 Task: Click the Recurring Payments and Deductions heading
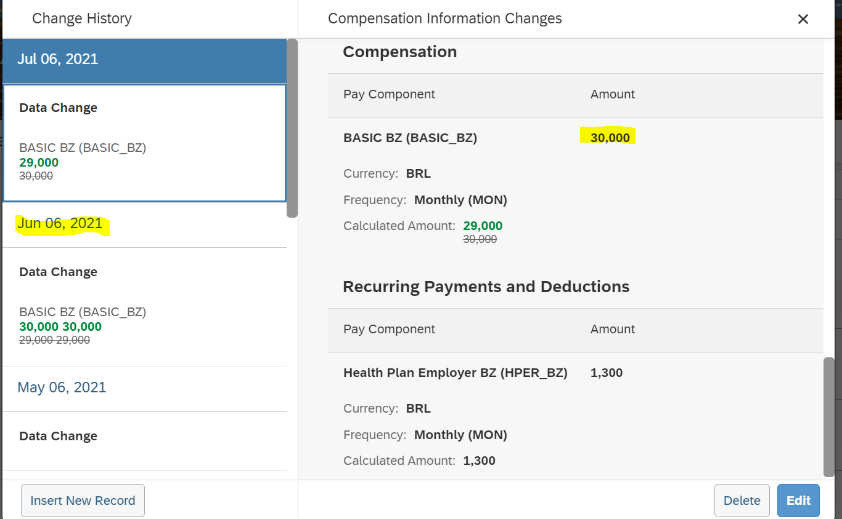click(x=486, y=287)
